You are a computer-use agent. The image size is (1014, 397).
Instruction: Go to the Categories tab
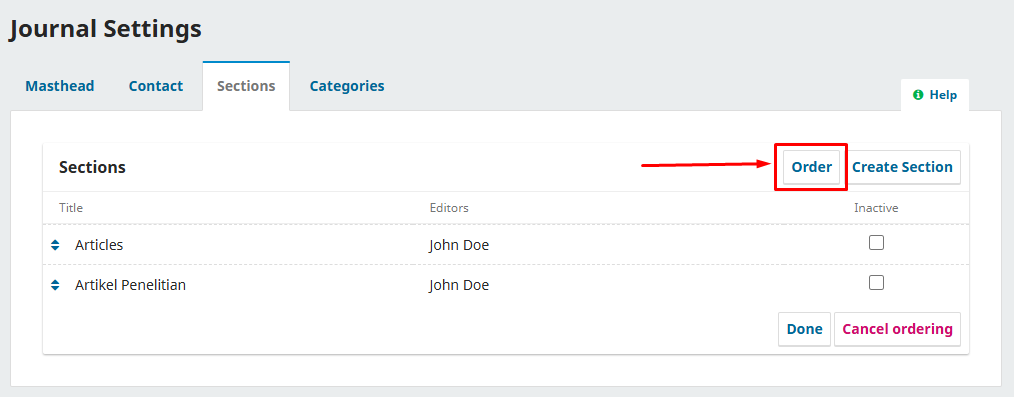click(347, 86)
